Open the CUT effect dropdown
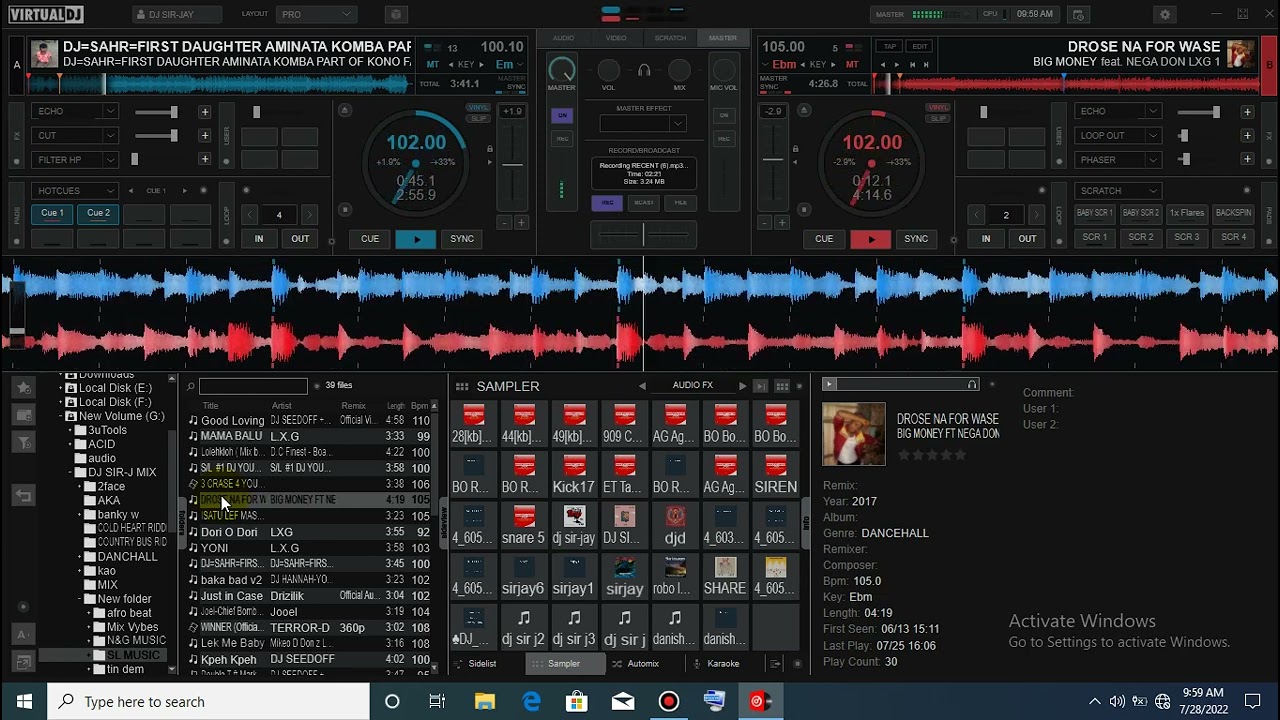1280x720 pixels. click(76, 136)
